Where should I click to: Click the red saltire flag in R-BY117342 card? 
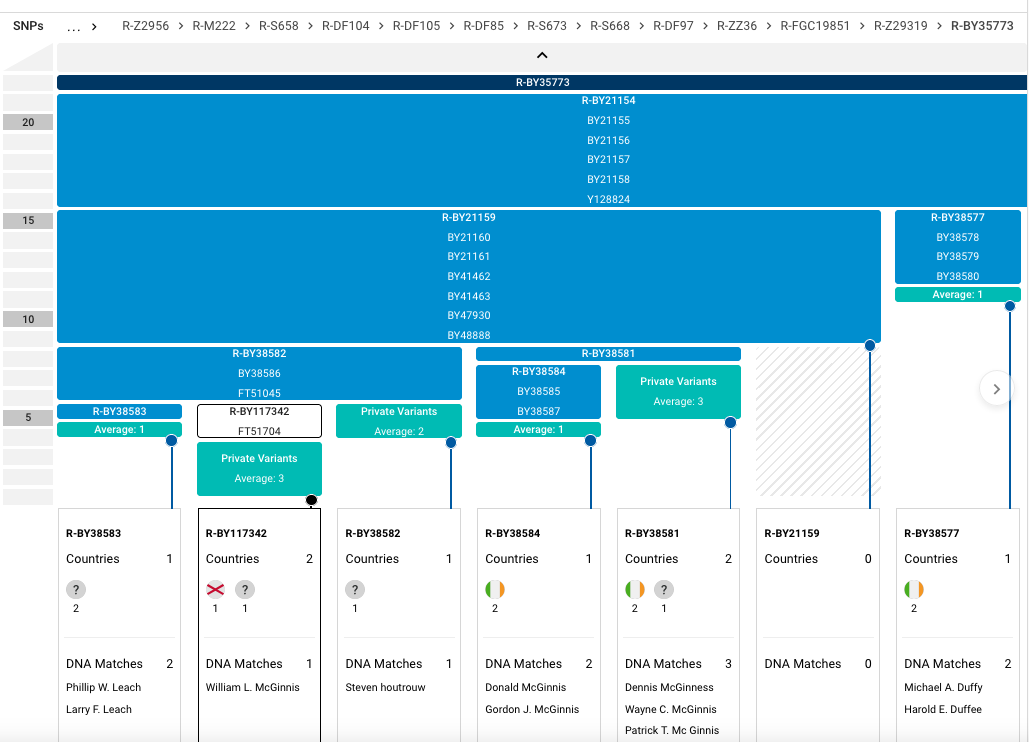pyautogui.click(x=215, y=589)
